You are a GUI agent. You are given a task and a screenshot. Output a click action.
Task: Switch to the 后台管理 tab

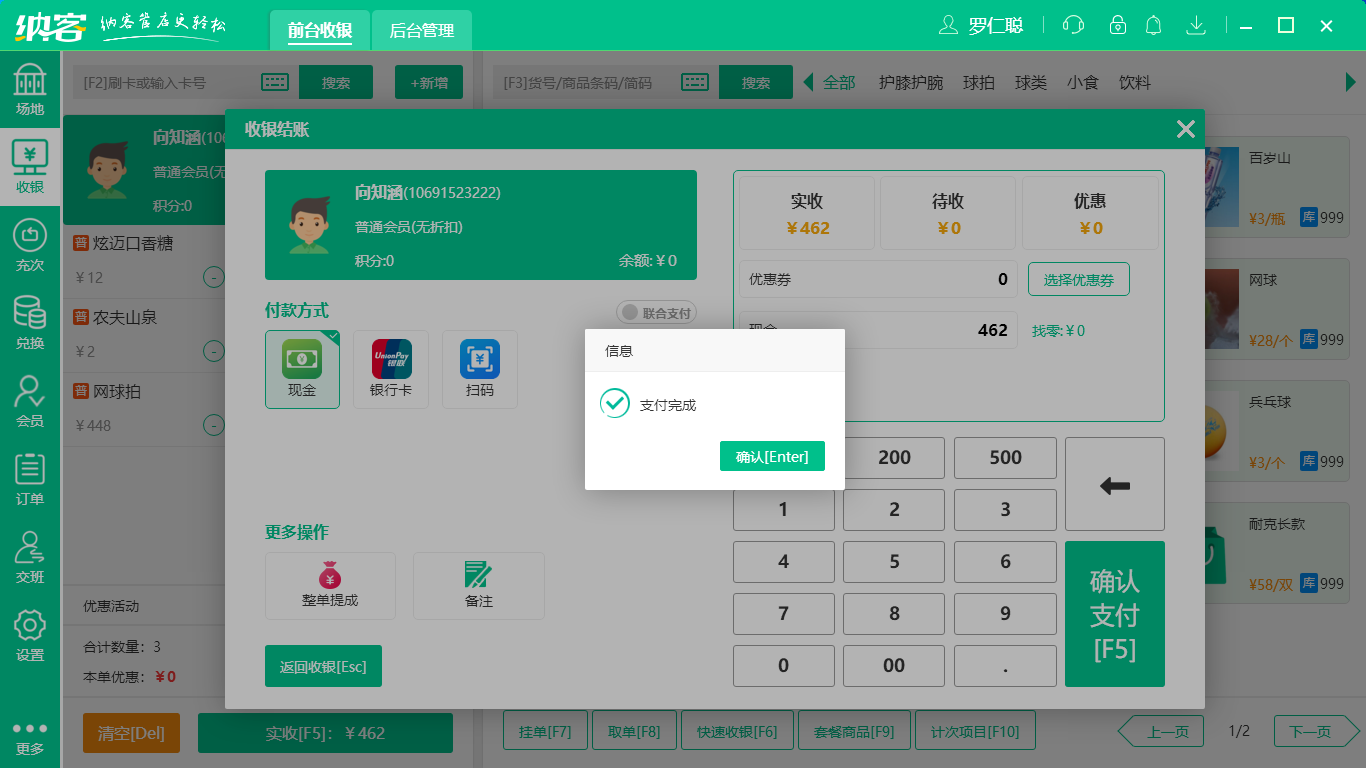[x=421, y=30]
